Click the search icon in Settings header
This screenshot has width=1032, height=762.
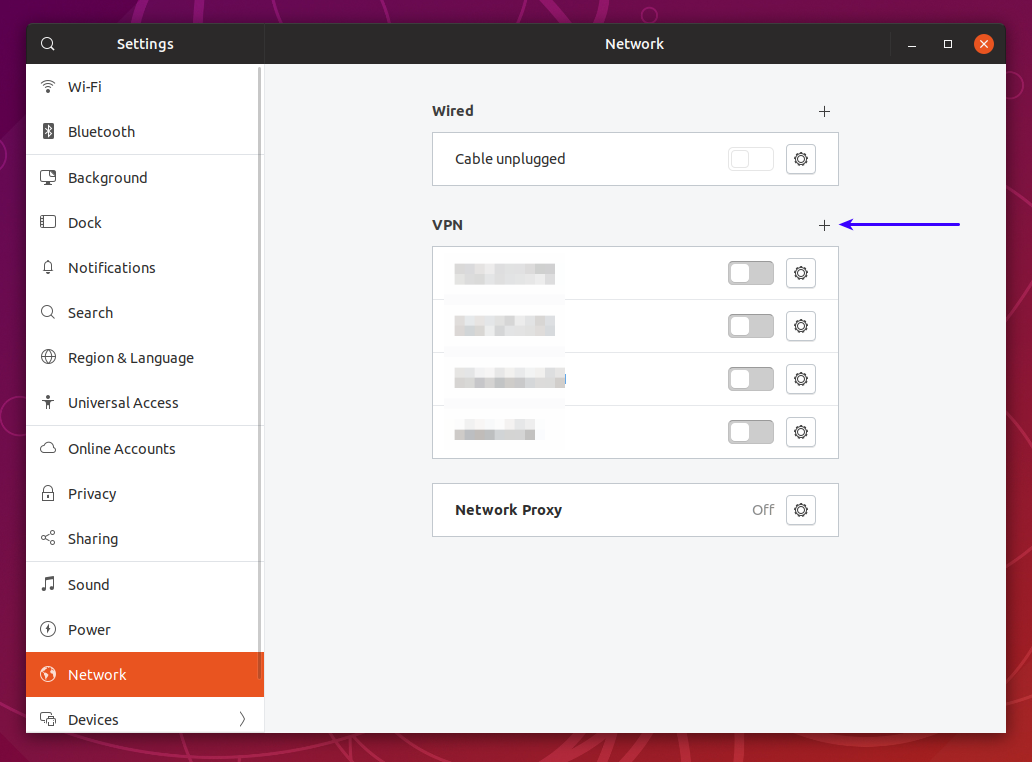click(x=47, y=44)
